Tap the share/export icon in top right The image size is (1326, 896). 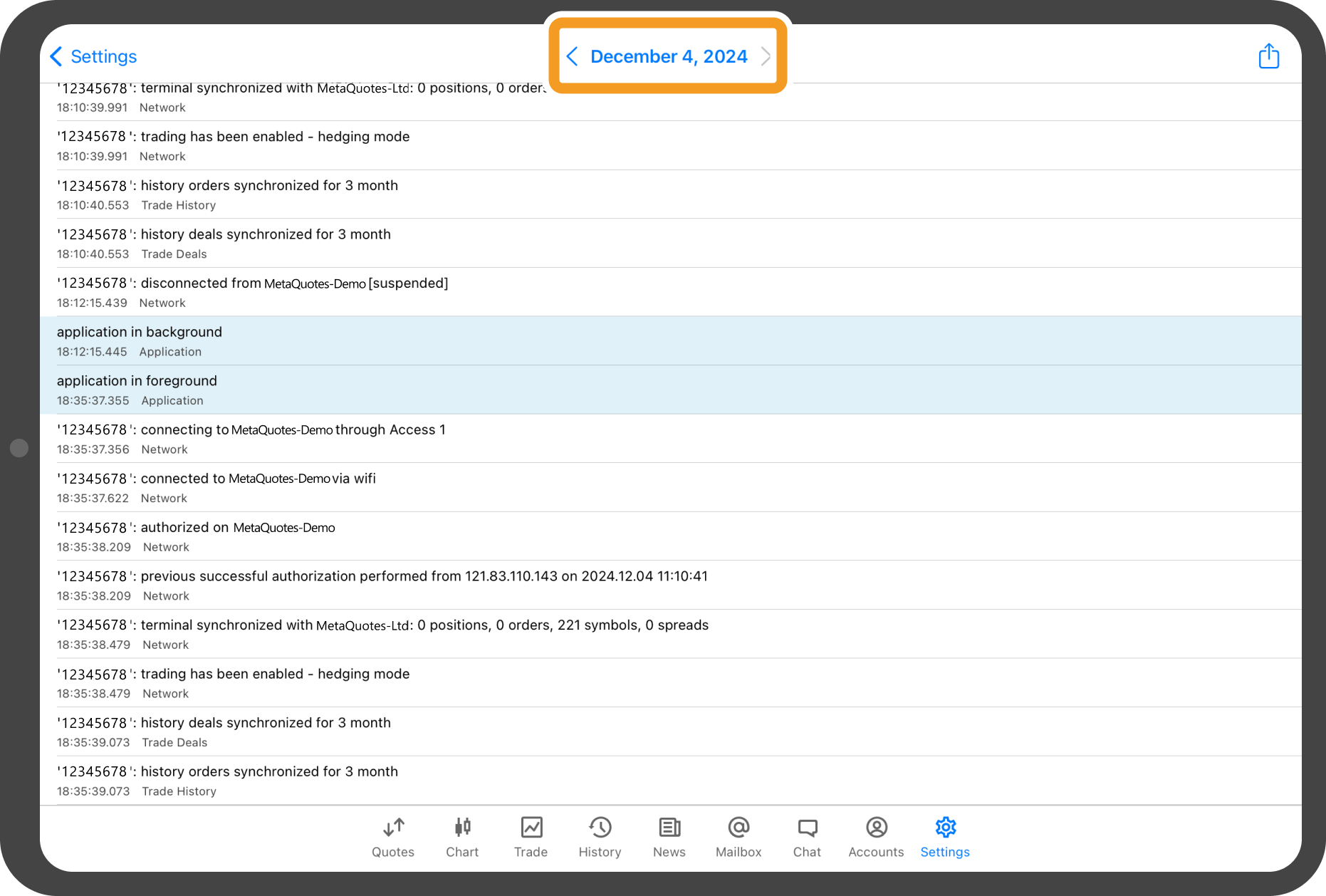1268,56
